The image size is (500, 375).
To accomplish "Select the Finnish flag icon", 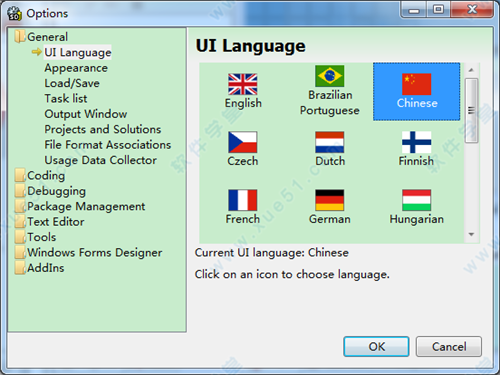I will [x=416, y=142].
